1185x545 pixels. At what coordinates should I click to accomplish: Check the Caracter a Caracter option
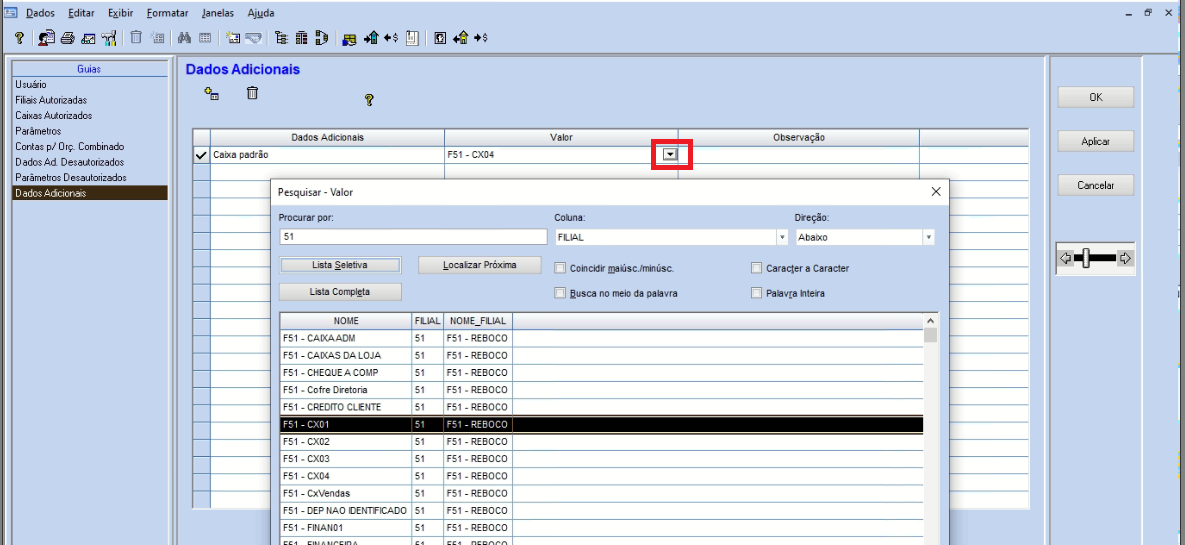(756, 268)
